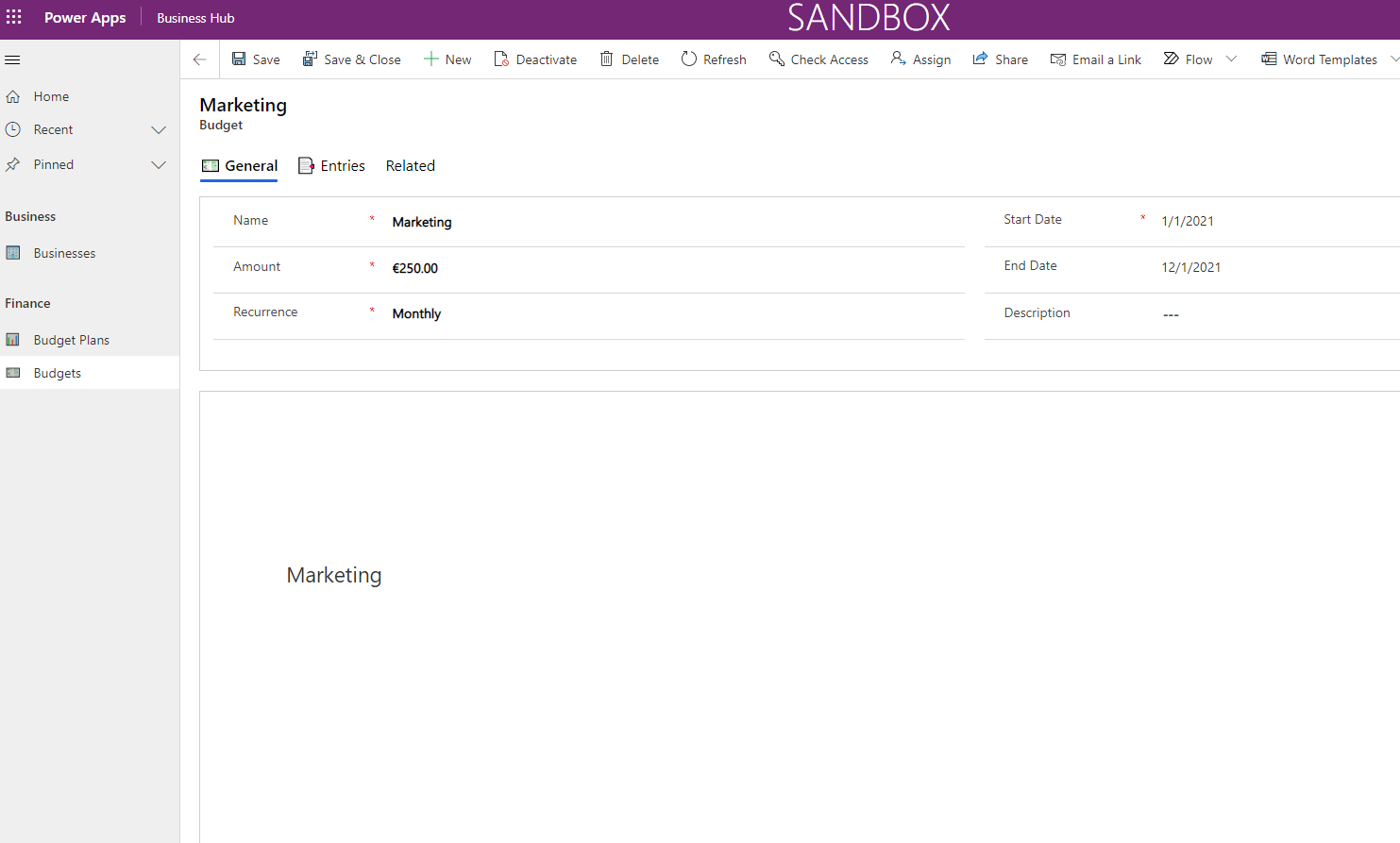
Task: Create a New budget record
Action: 447,59
